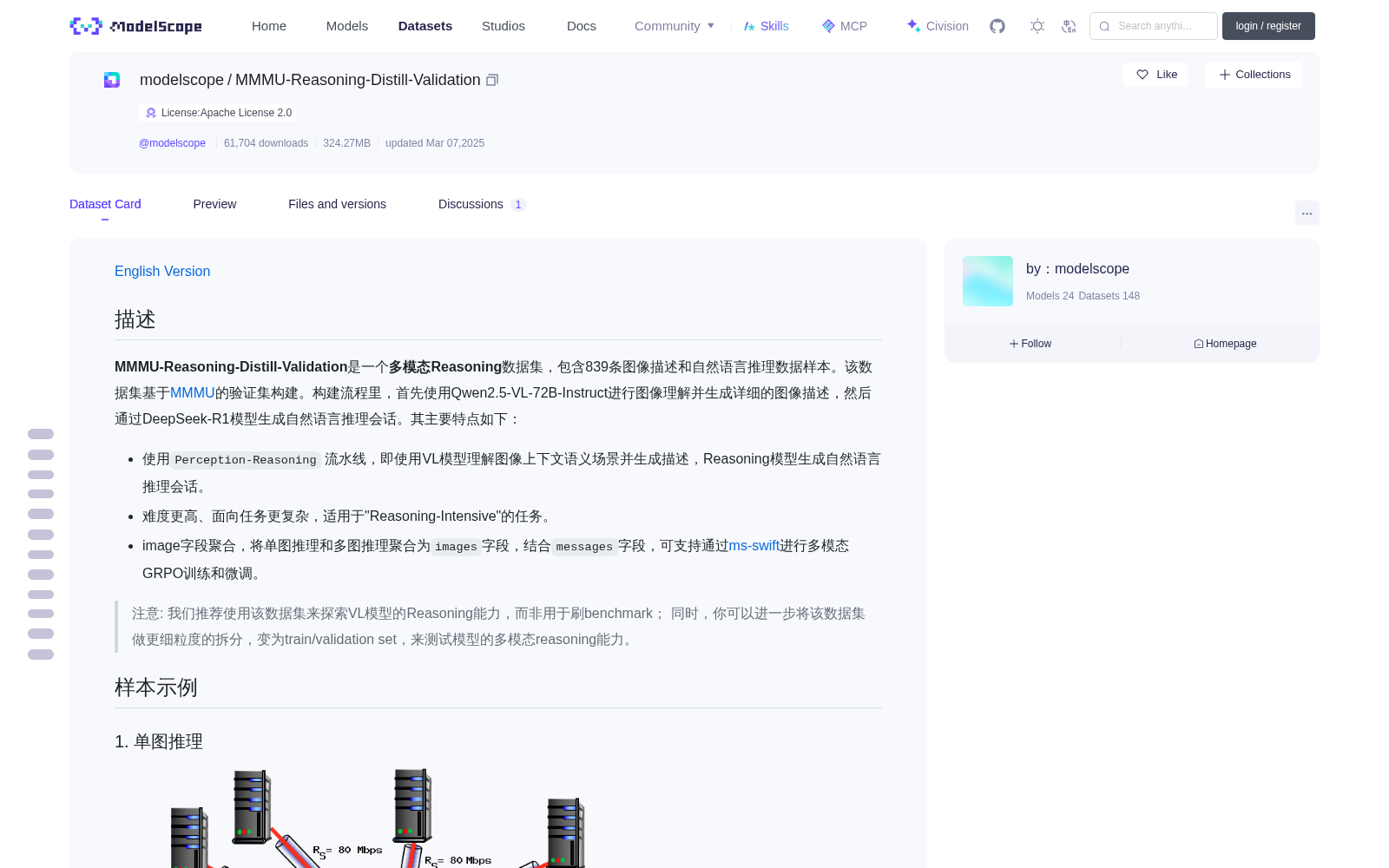Open Skills from the nav bar
Screen dimensions: 1389x868
pyautogui.click(x=767, y=26)
